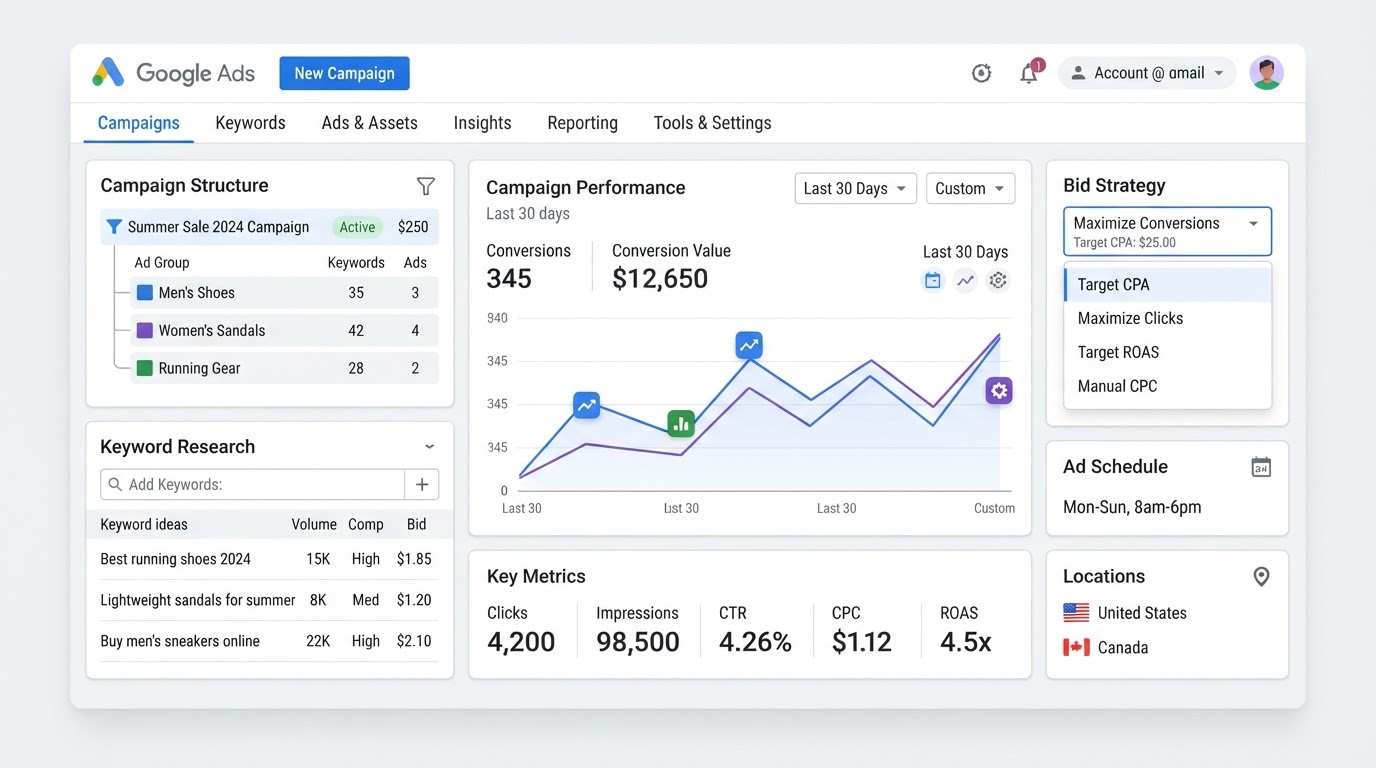Click the blue trend marker at chart peak

click(749, 346)
